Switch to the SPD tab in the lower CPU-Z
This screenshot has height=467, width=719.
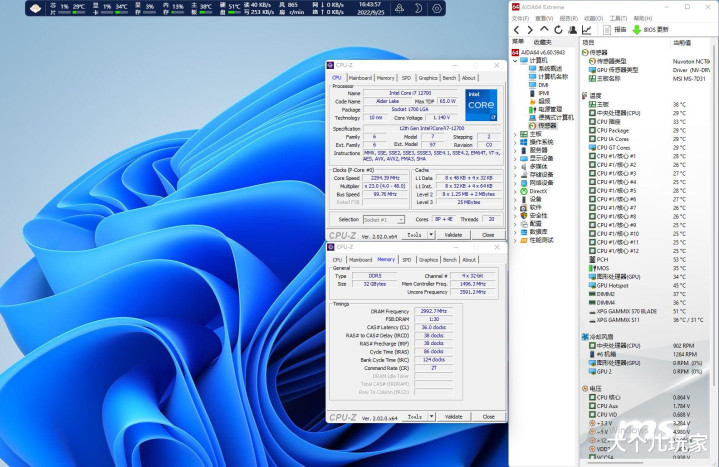pos(406,259)
